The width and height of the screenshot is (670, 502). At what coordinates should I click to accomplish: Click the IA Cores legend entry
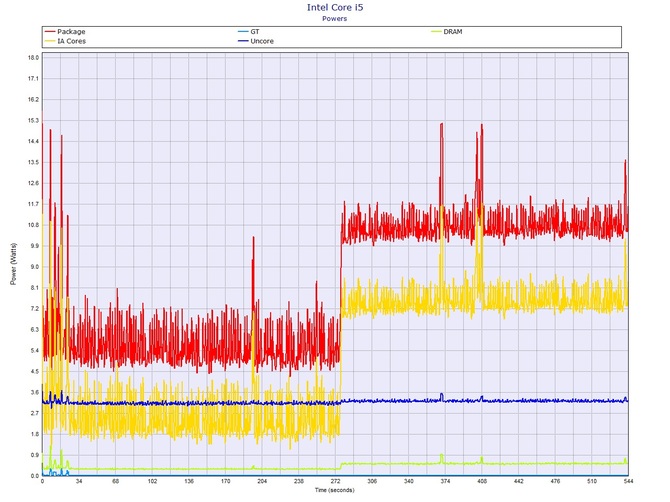[65, 41]
